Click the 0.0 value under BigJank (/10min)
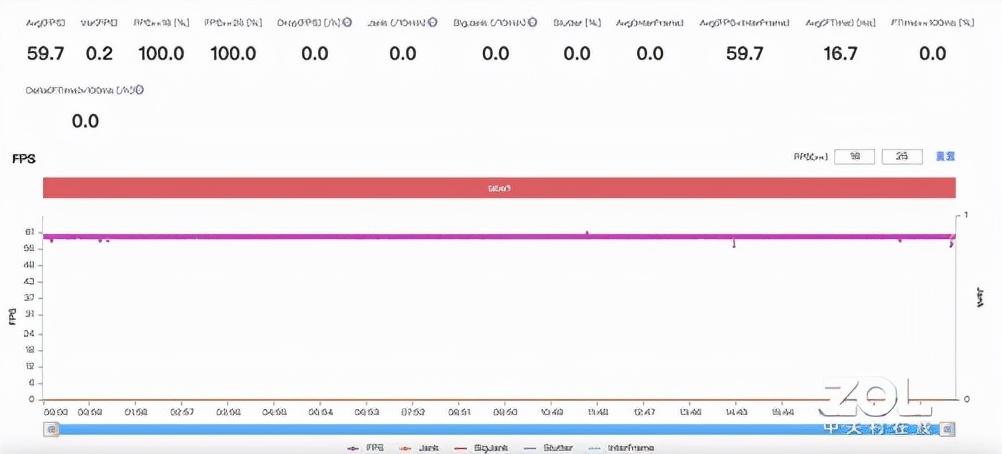 click(x=495, y=53)
